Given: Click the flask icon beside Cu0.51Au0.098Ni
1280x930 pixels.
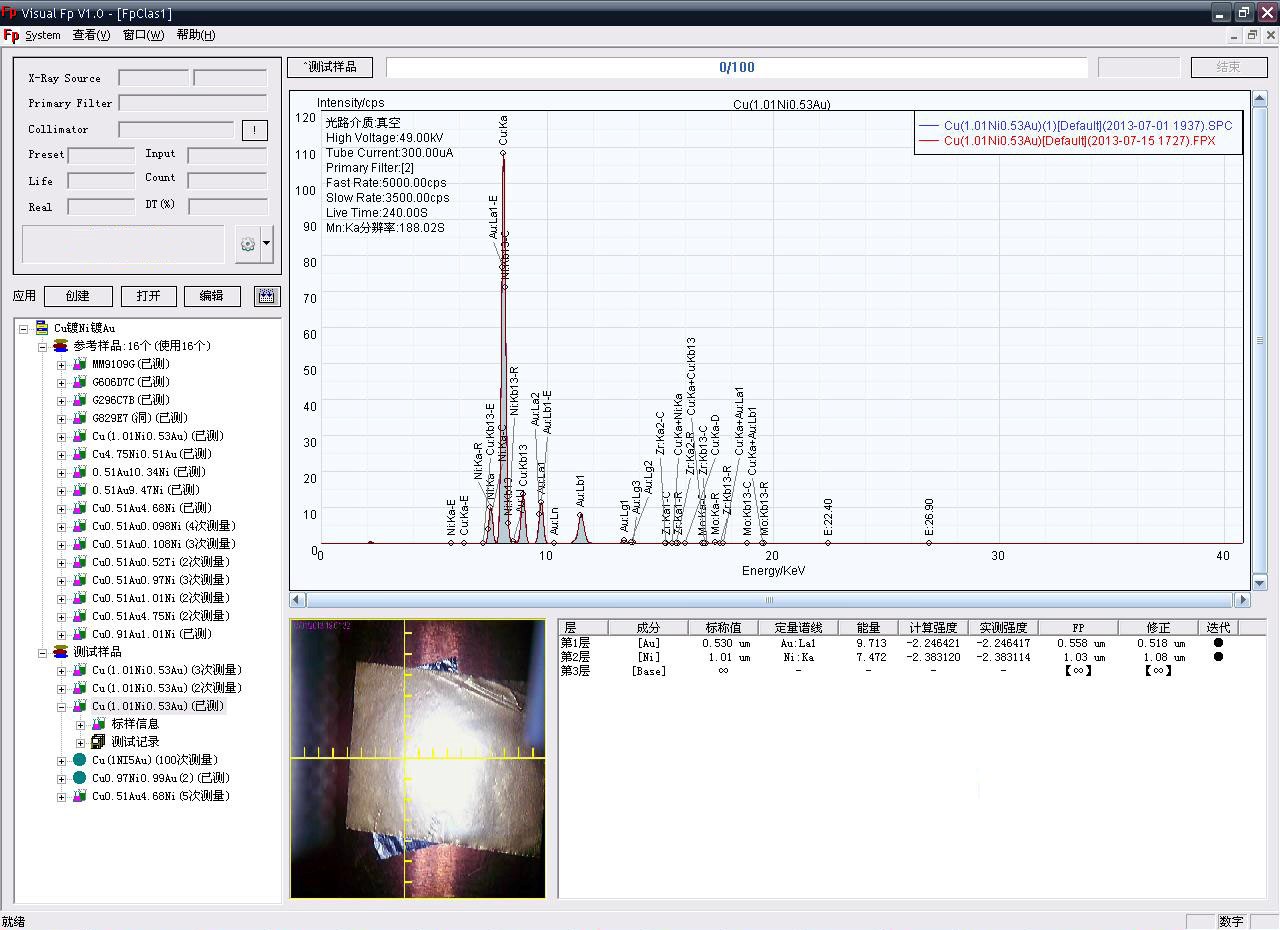Looking at the screenshot, I should pyautogui.click(x=80, y=526).
